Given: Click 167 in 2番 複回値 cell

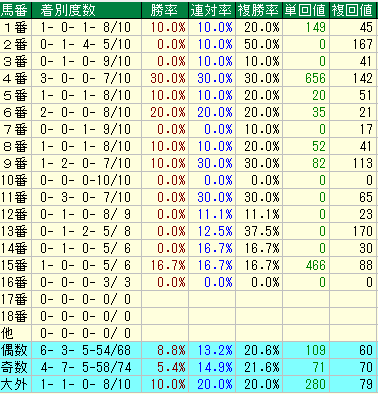Looking at the screenshot, I should coord(363,44).
